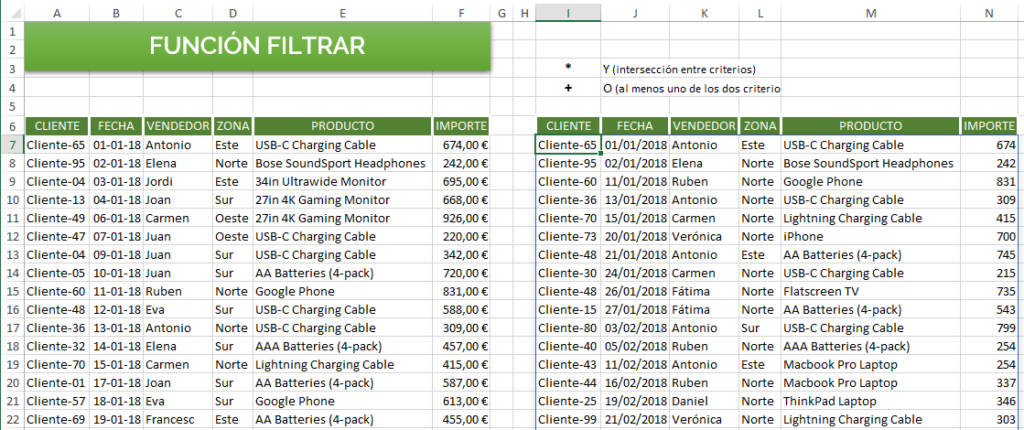1024x430 pixels.
Task: Select cell 'iPhone' in right table
Action: coord(871,237)
